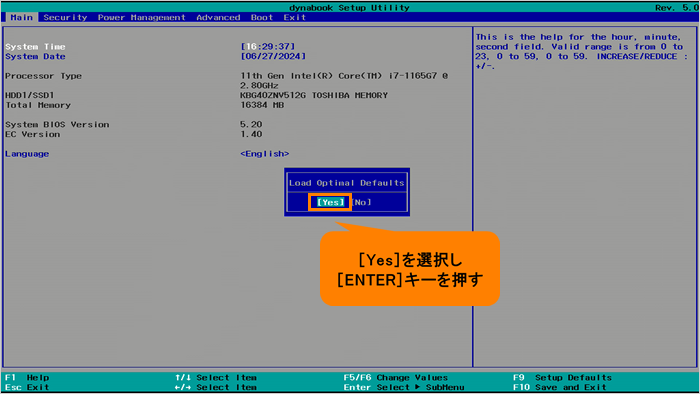This screenshot has width=700, height=394.
Task: Open the Language <English> selector
Action: coord(265,153)
